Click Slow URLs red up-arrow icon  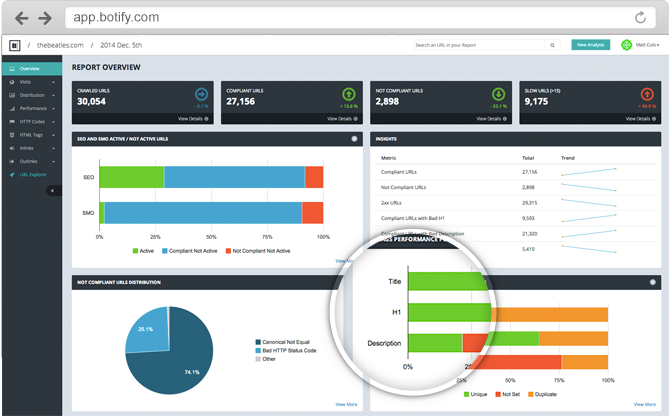click(647, 94)
